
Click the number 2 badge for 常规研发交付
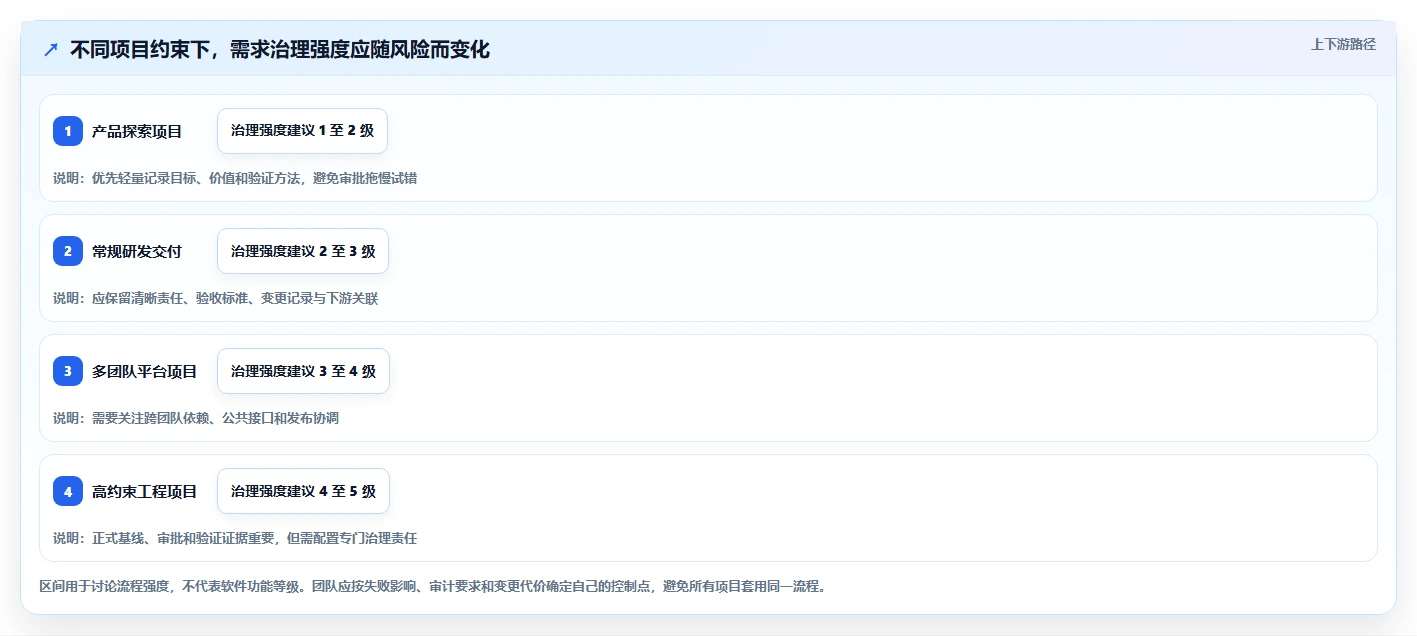[x=68, y=251]
